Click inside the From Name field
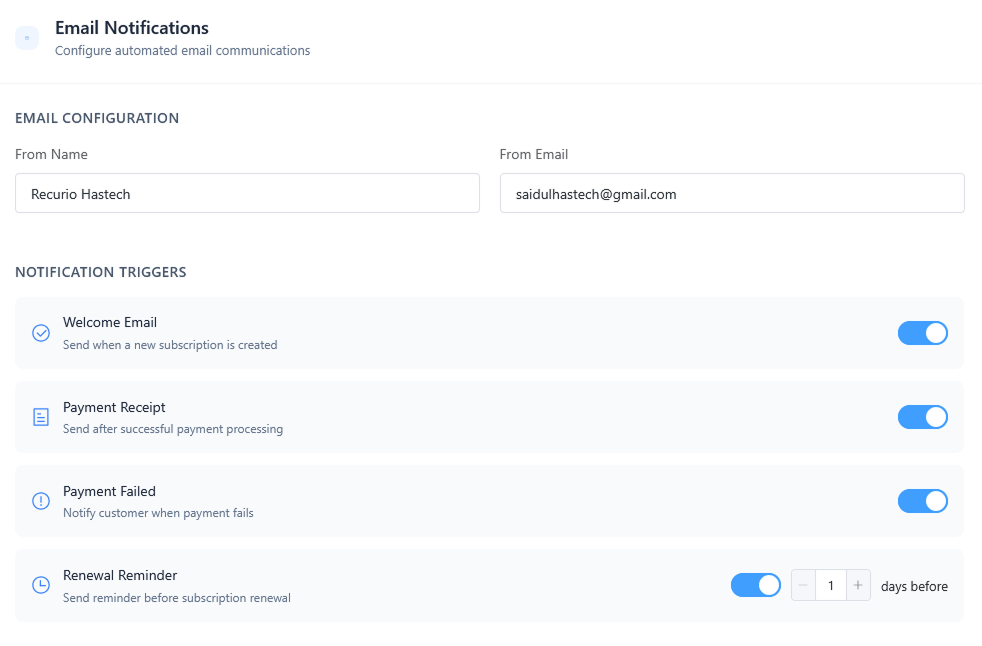 pyautogui.click(x=247, y=193)
